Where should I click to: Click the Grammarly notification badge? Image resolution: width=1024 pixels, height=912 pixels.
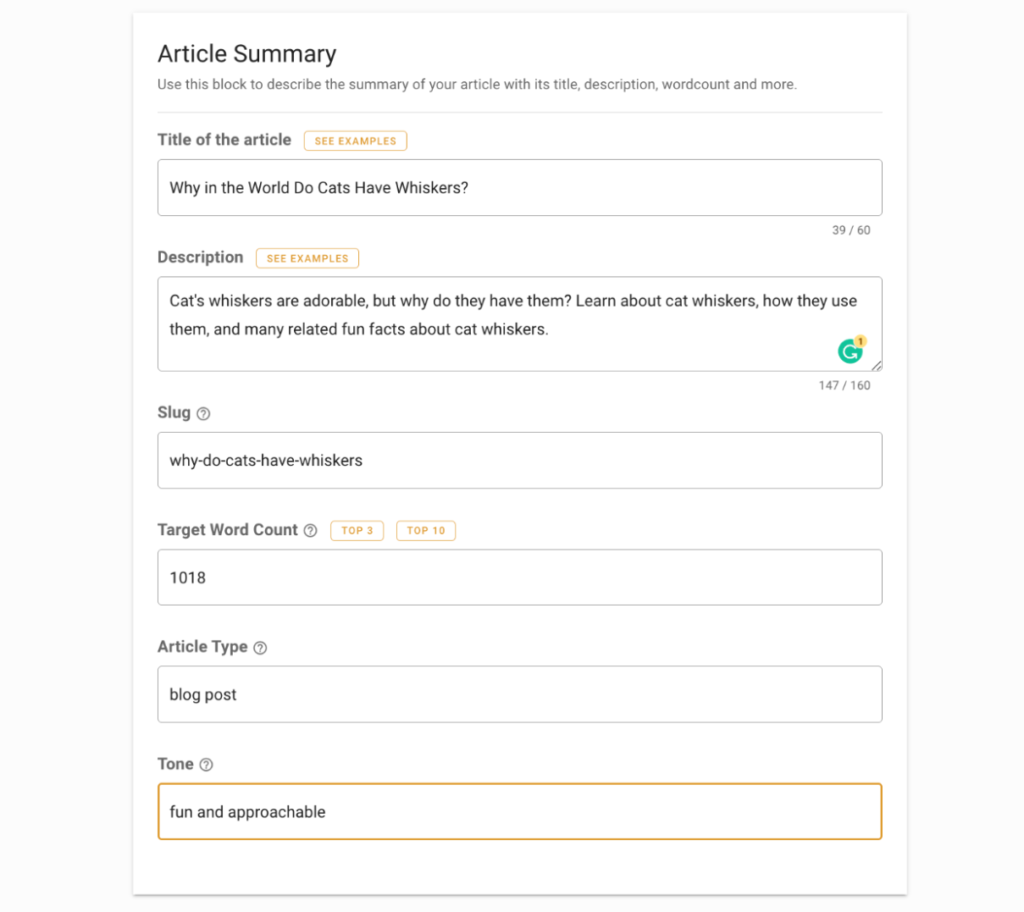coord(861,341)
